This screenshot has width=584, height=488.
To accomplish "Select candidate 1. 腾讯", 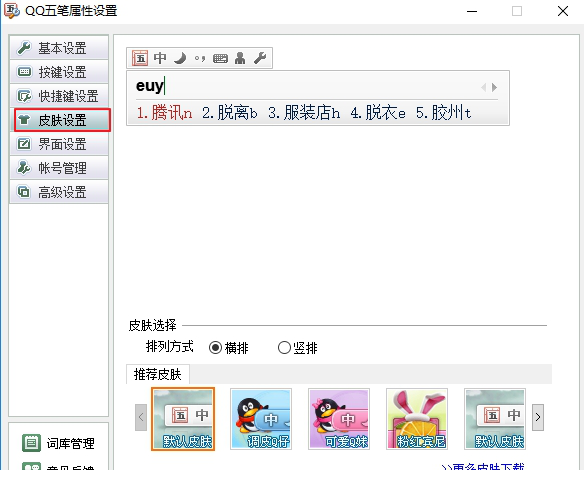I will [x=164, y=113].
